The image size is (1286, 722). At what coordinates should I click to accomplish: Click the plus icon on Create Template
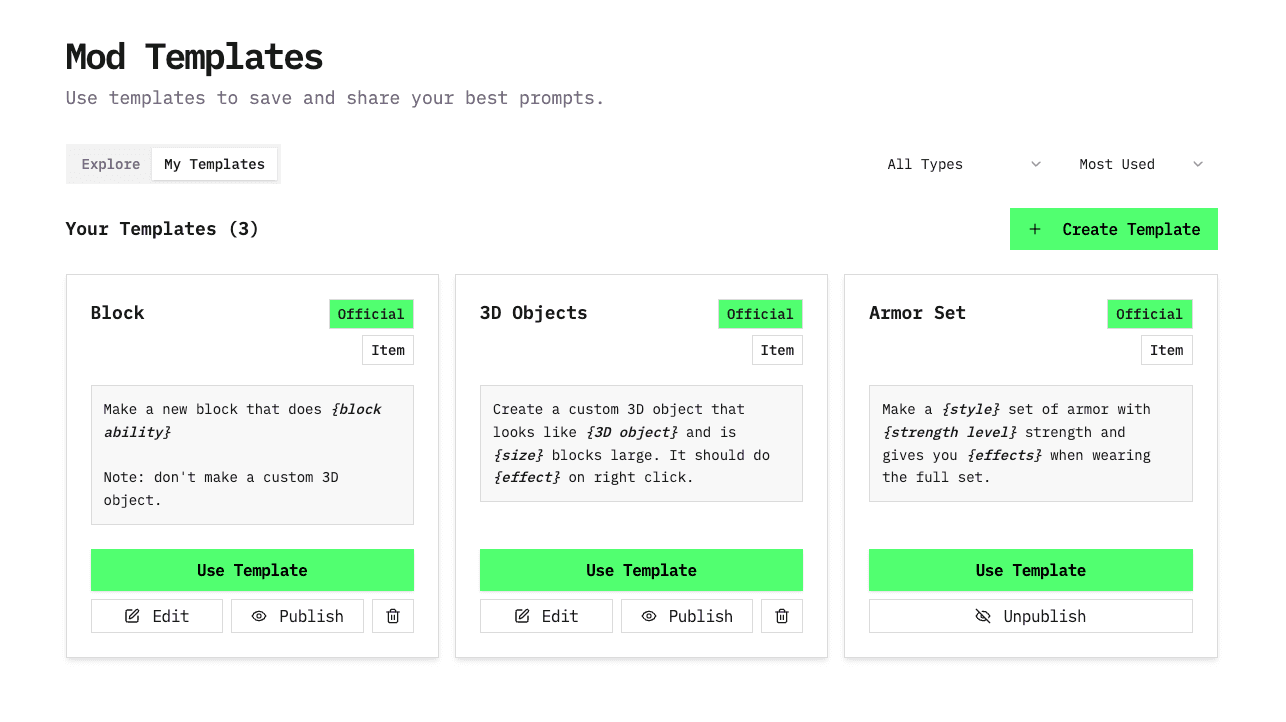(1034, 229)
